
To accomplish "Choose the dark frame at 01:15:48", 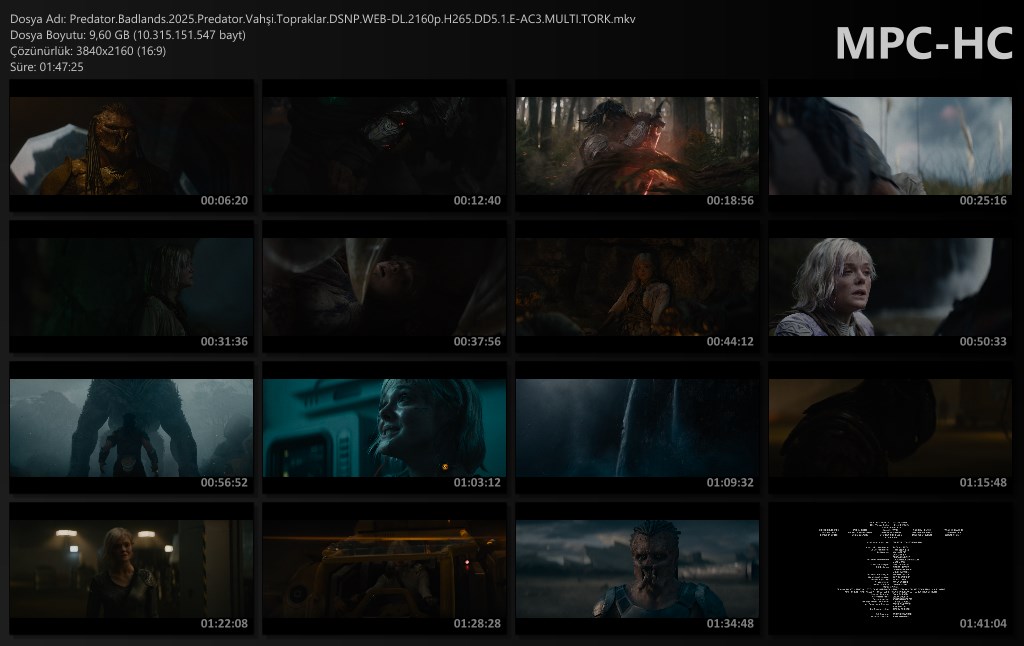I will point(890,428).
